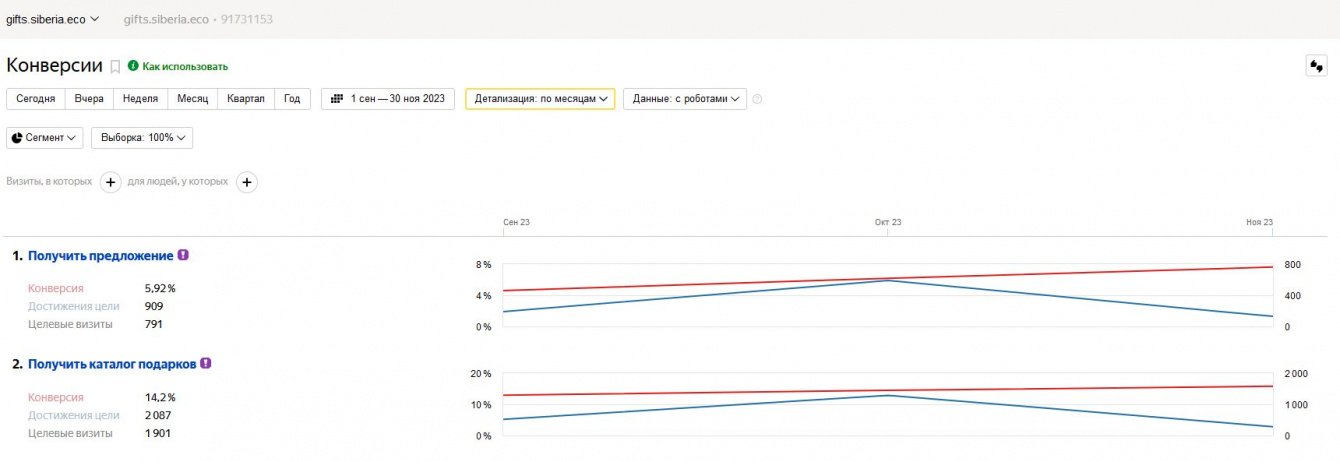Open the Сегмент dropdown

(x=45, y=138)
